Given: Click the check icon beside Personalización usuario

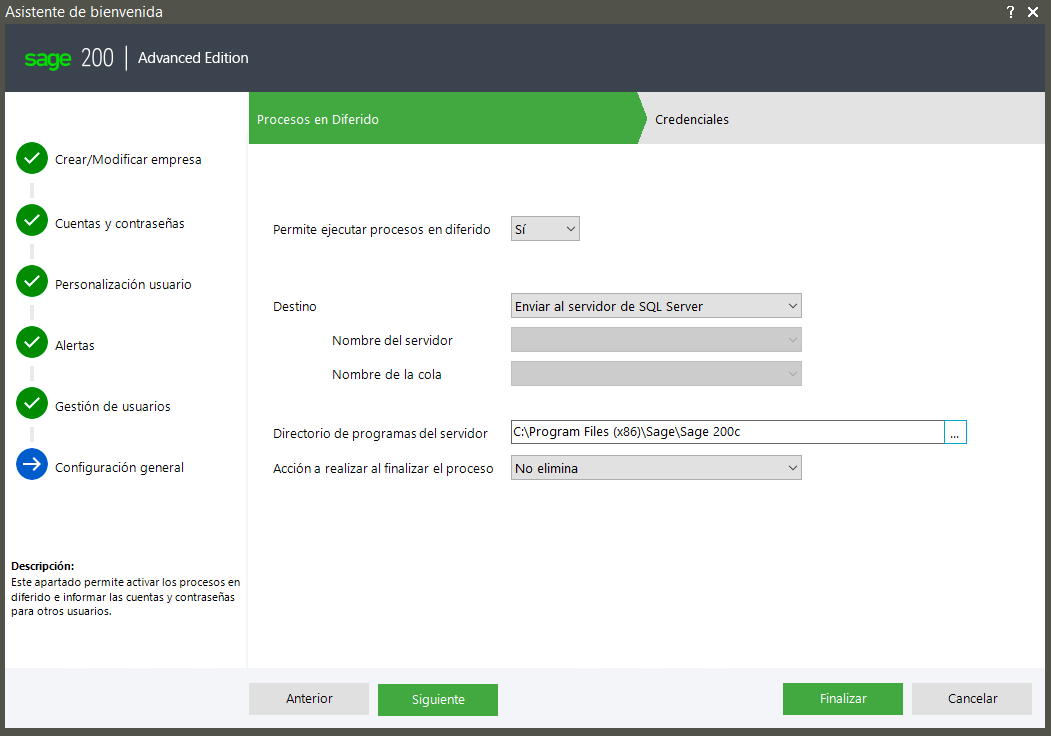Looking at the screenshot, I should pyautogui.click(x=32, y=281).
